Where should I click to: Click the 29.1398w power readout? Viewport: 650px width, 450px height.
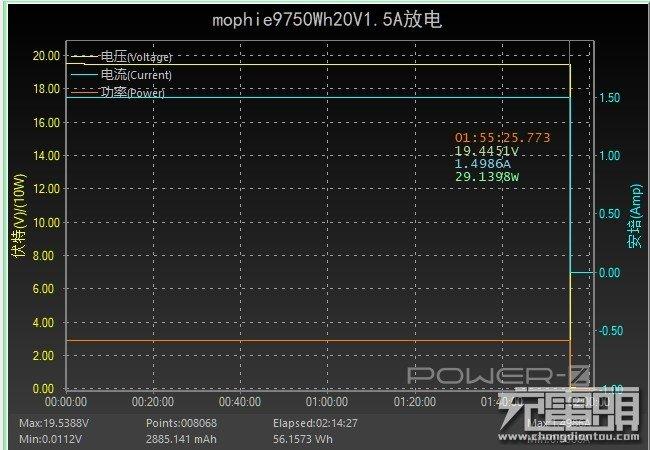487,176
